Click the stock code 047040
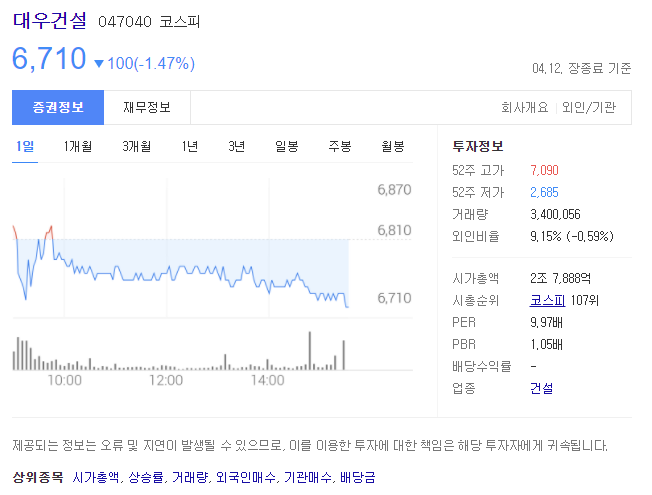Image resolution: width=652 pixels, height=495 pixels. coord(125,22)
